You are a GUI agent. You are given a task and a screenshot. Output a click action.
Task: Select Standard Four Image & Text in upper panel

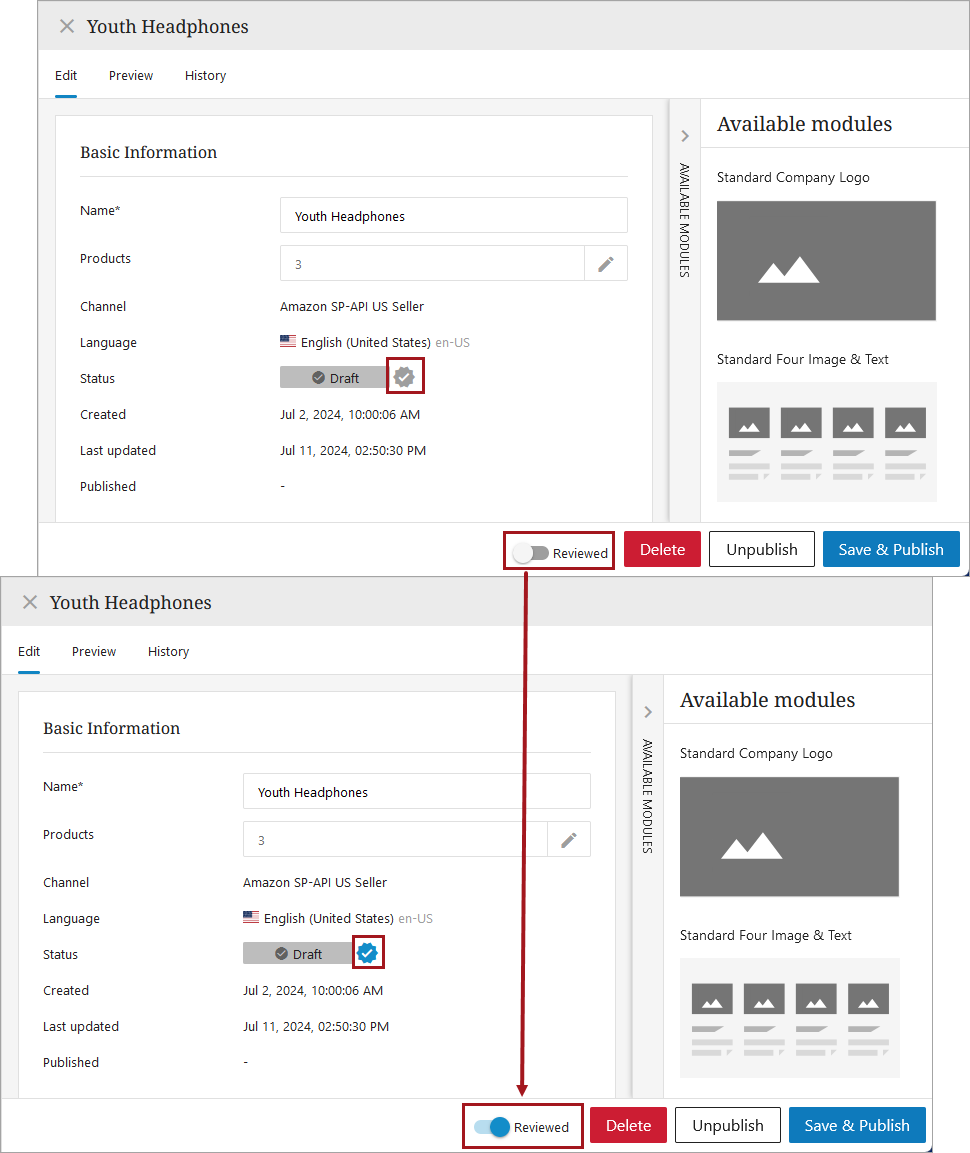[826, 441]
